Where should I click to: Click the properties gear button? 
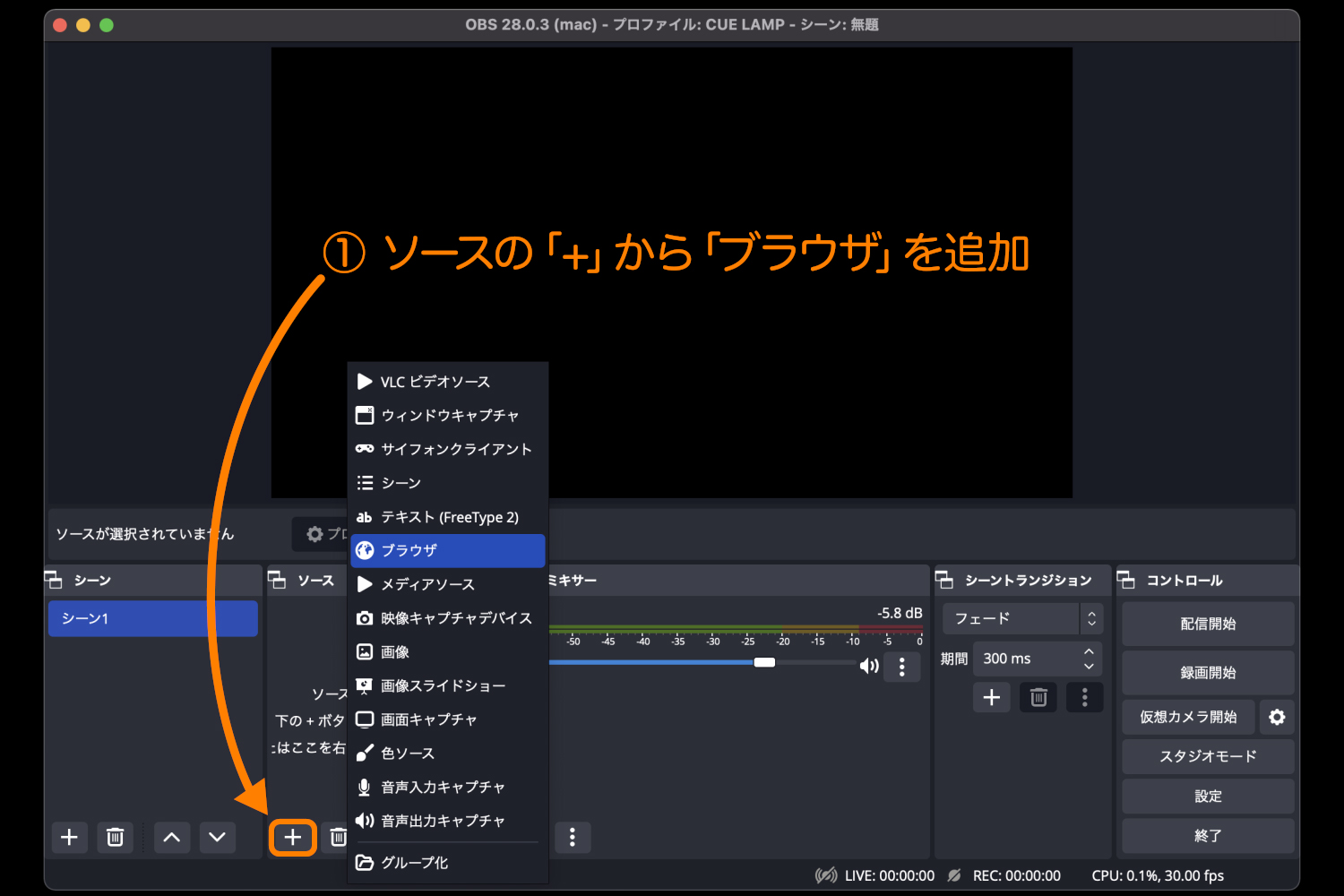tap(321, 533)
